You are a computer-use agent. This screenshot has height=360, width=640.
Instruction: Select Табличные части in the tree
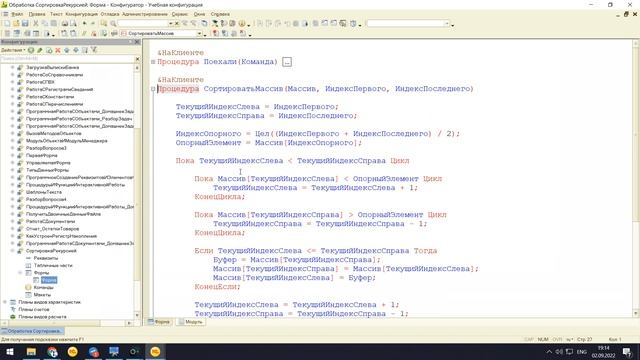click(53, 265)
